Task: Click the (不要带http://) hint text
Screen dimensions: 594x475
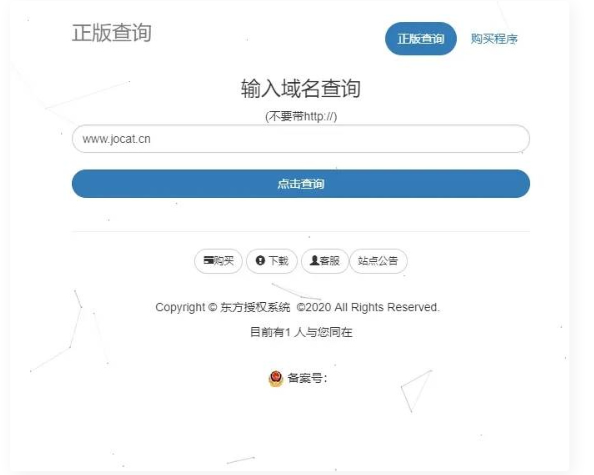Action: [x=301, y=116]
